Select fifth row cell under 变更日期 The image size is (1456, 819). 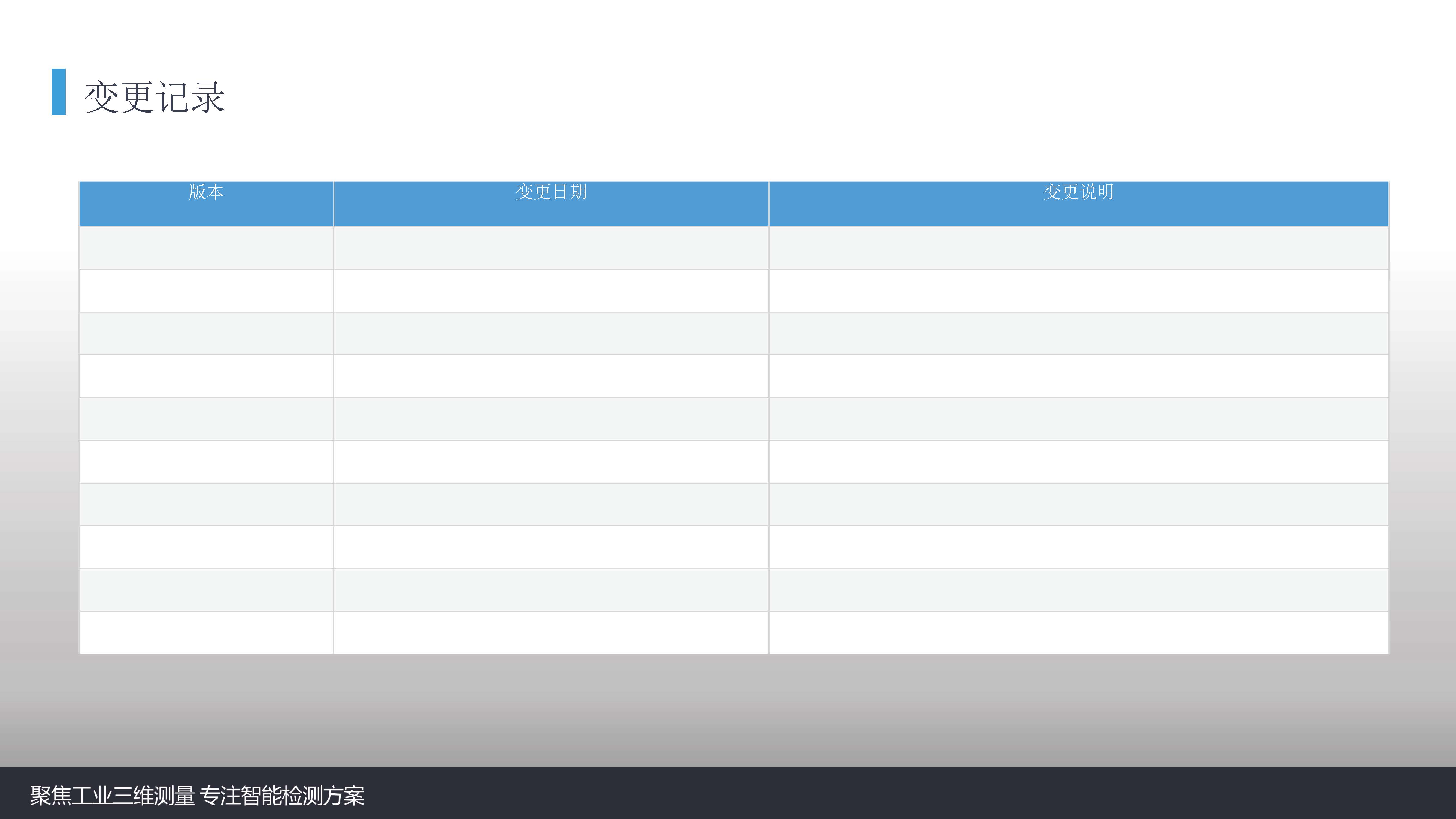tap(551, 419)
